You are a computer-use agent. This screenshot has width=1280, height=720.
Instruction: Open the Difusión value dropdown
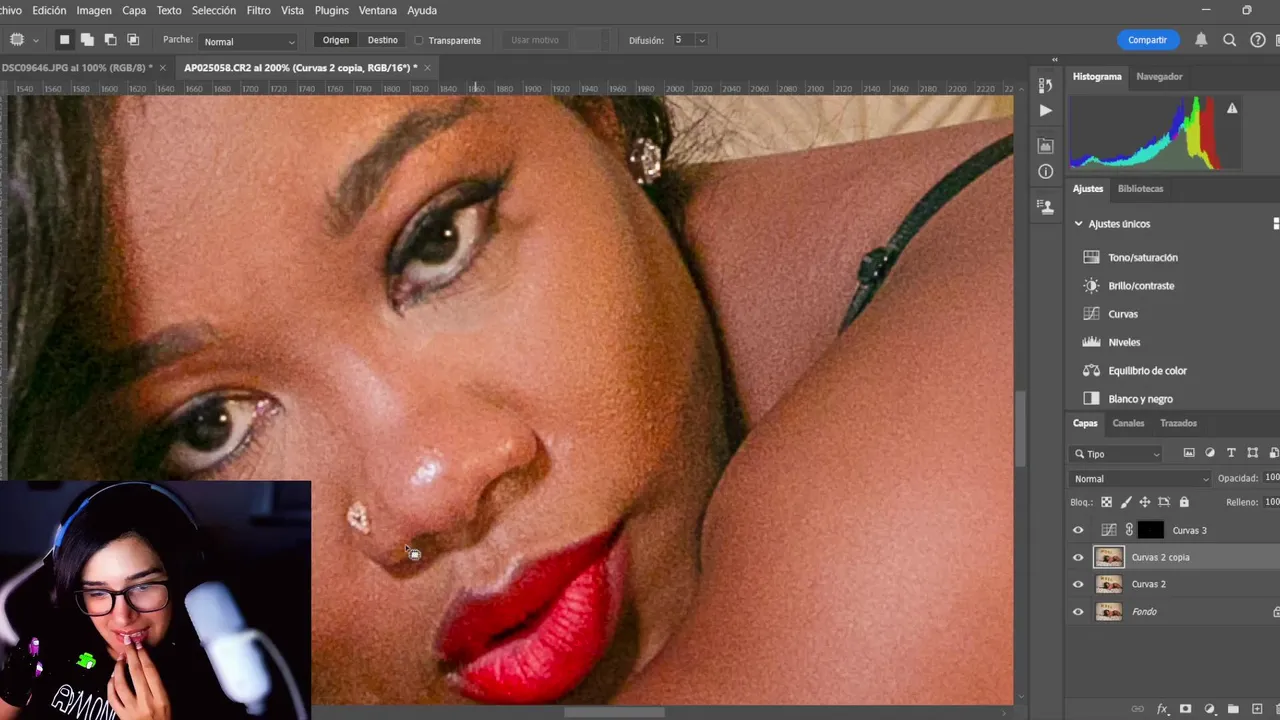pyautogui.click(x=702, y=40)
